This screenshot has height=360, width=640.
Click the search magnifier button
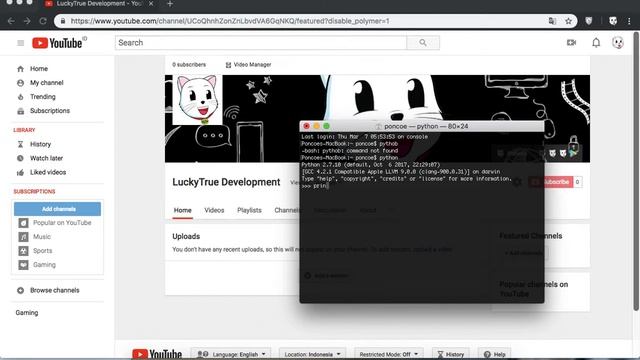pyautogui.click(x=423, y=42)
